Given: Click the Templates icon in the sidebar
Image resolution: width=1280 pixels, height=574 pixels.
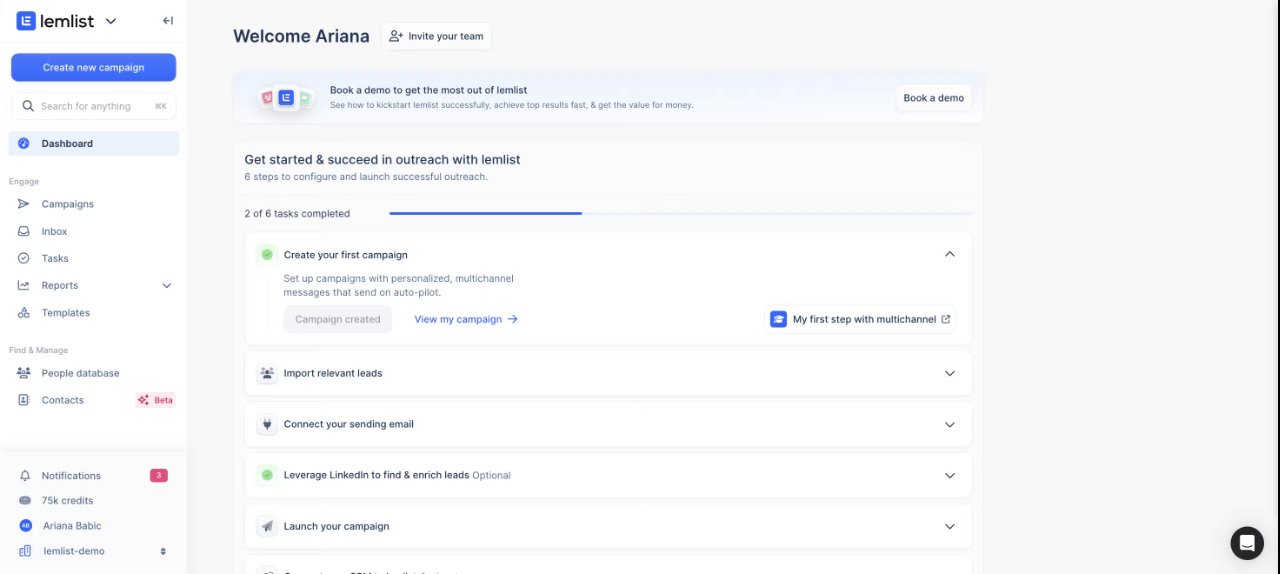Looking at the screenshot, I should tap(24, 313).
